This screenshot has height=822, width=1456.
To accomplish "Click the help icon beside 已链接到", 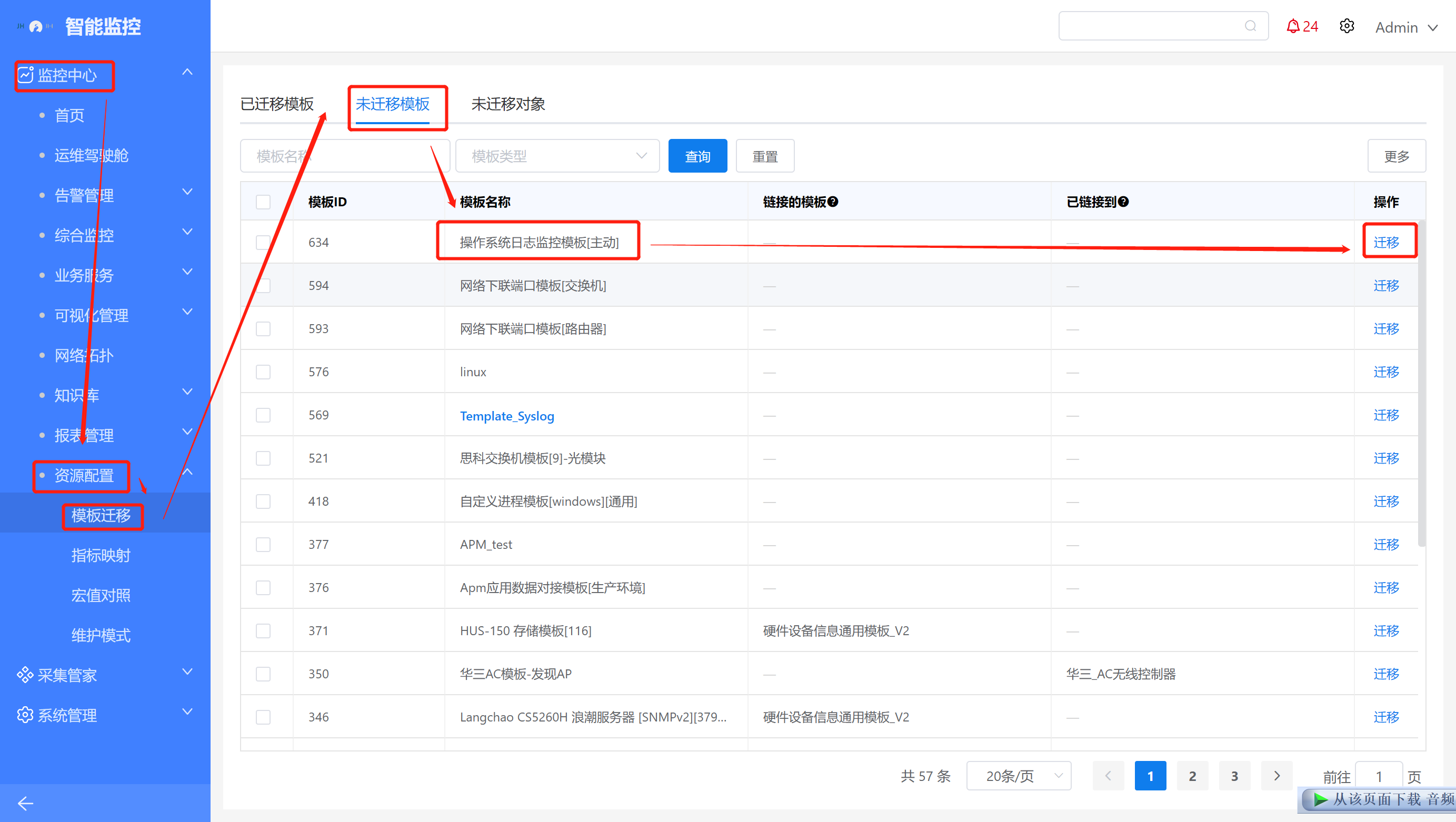I will (x=1123, y=202).
